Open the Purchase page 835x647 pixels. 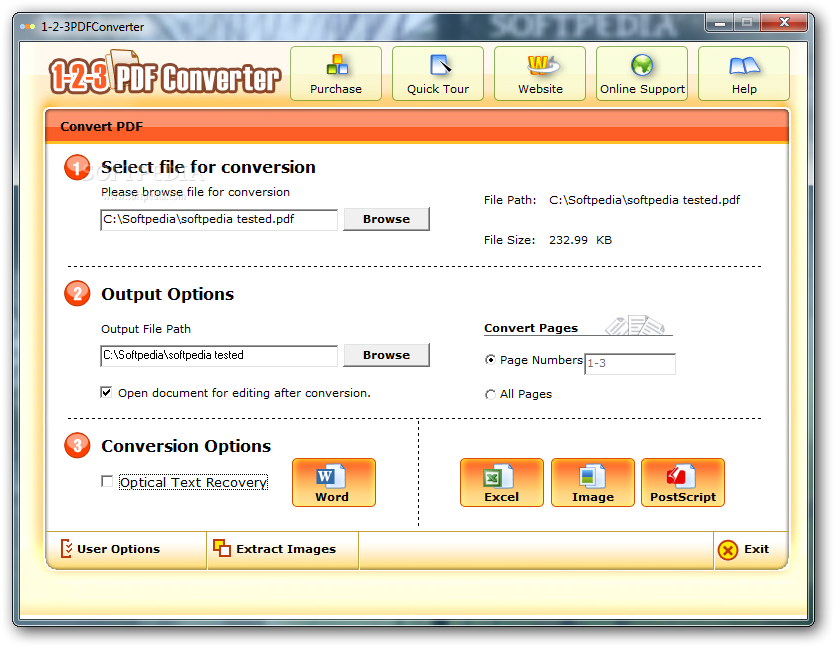click(x=335, y=73)
